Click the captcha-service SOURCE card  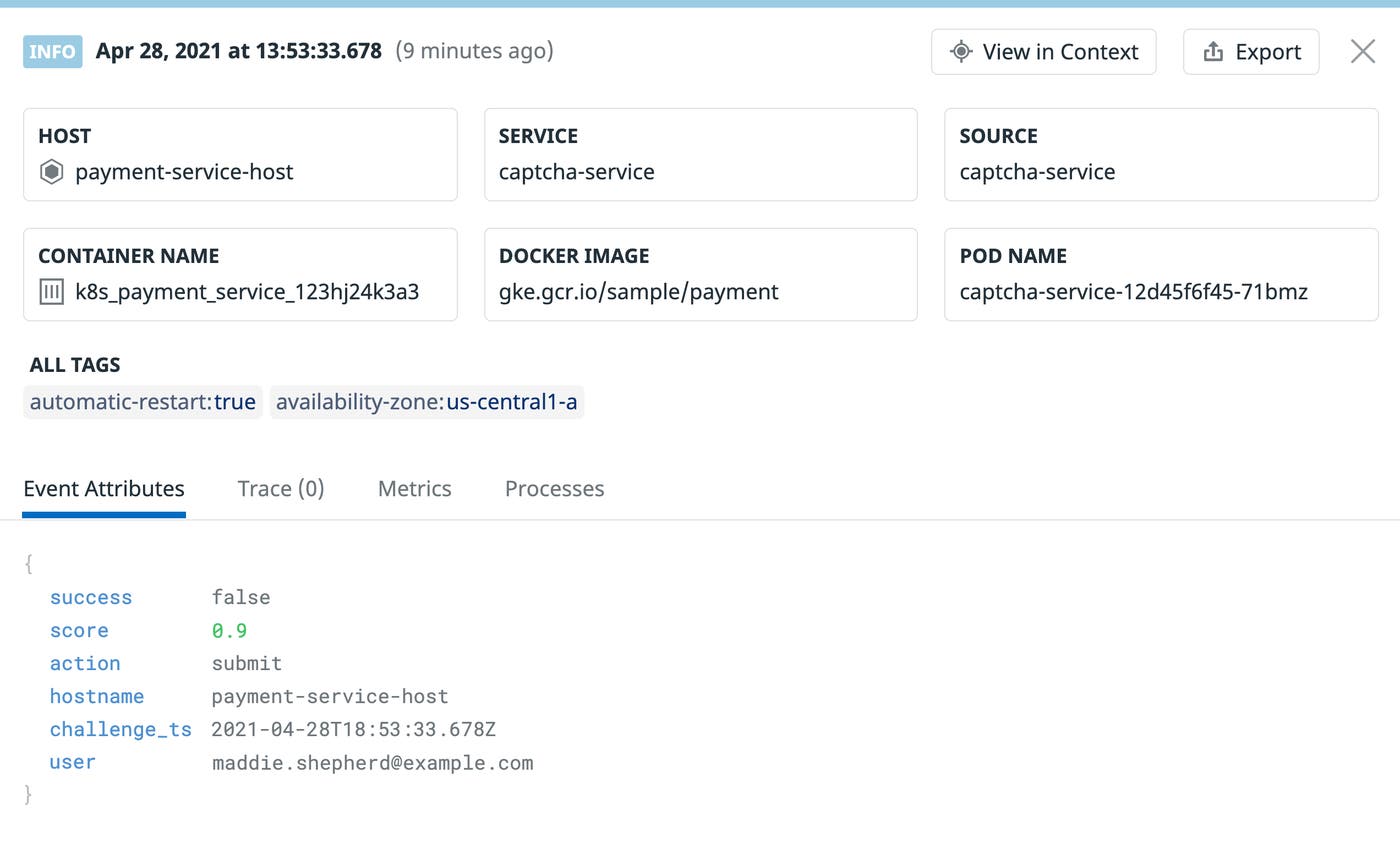point(1160,155)
